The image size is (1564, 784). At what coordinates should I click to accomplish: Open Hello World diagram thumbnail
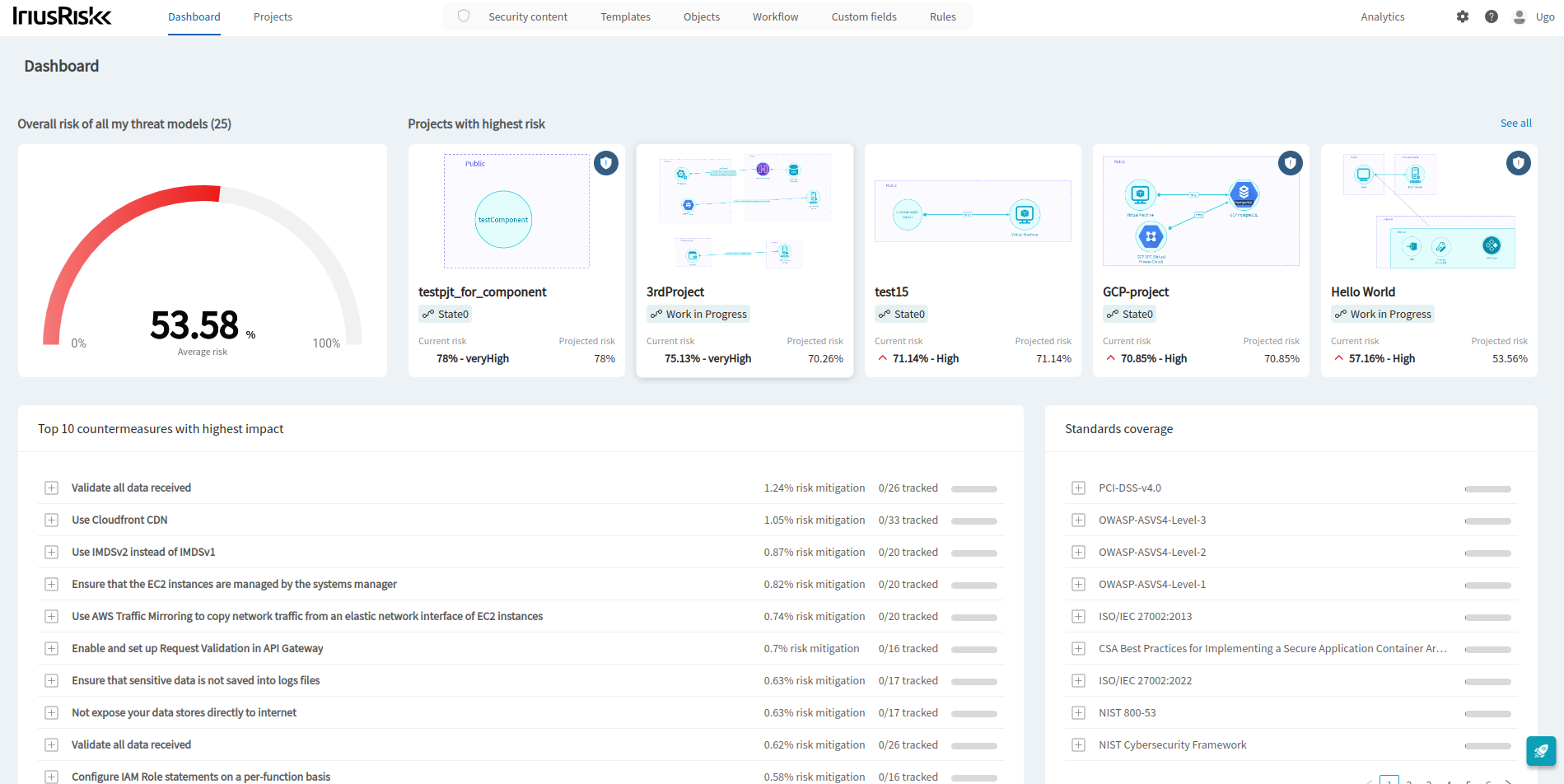pos(1429,212)
